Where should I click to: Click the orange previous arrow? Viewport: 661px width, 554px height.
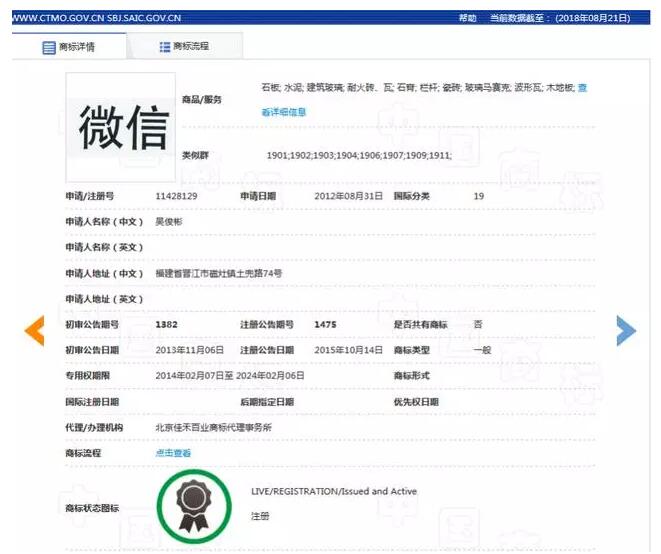pos(34,331)
